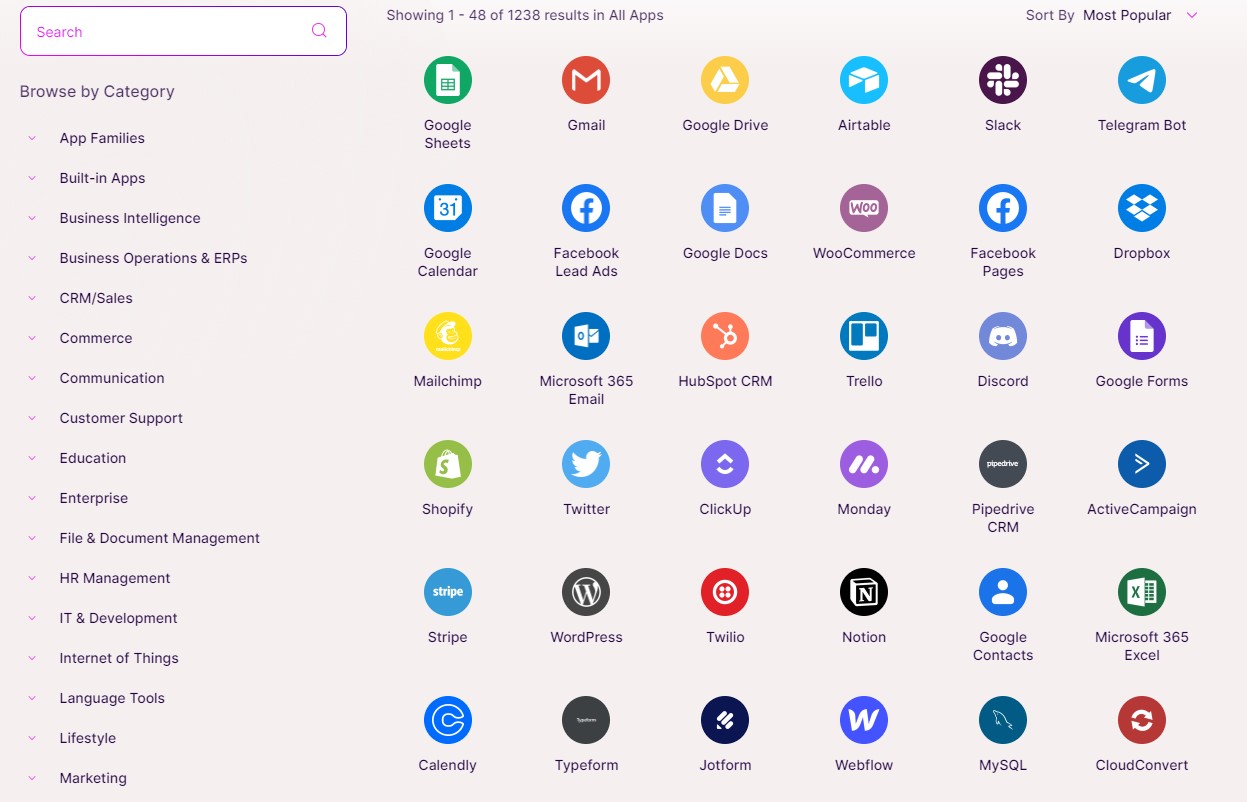The height and width of the screenshot is (802, 1247).
Task: Choose the Google Contacts icon
Action: [x=1003, y=592]
